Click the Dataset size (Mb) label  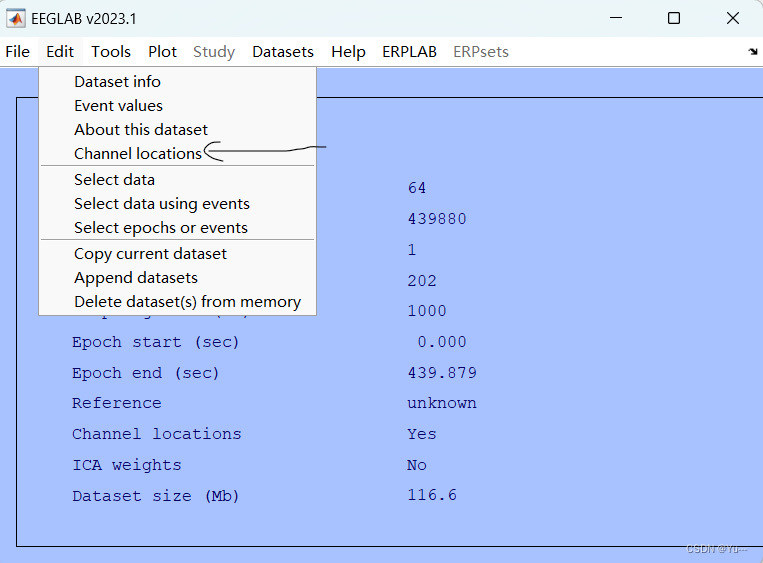click(156, 496)
